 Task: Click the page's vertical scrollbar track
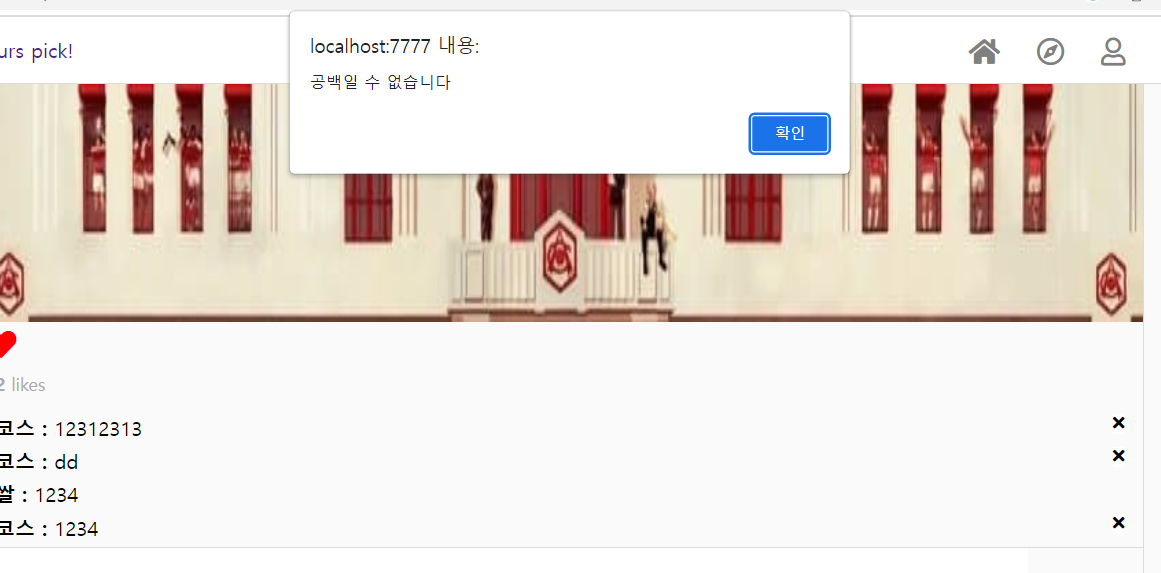pos(1152,326)
